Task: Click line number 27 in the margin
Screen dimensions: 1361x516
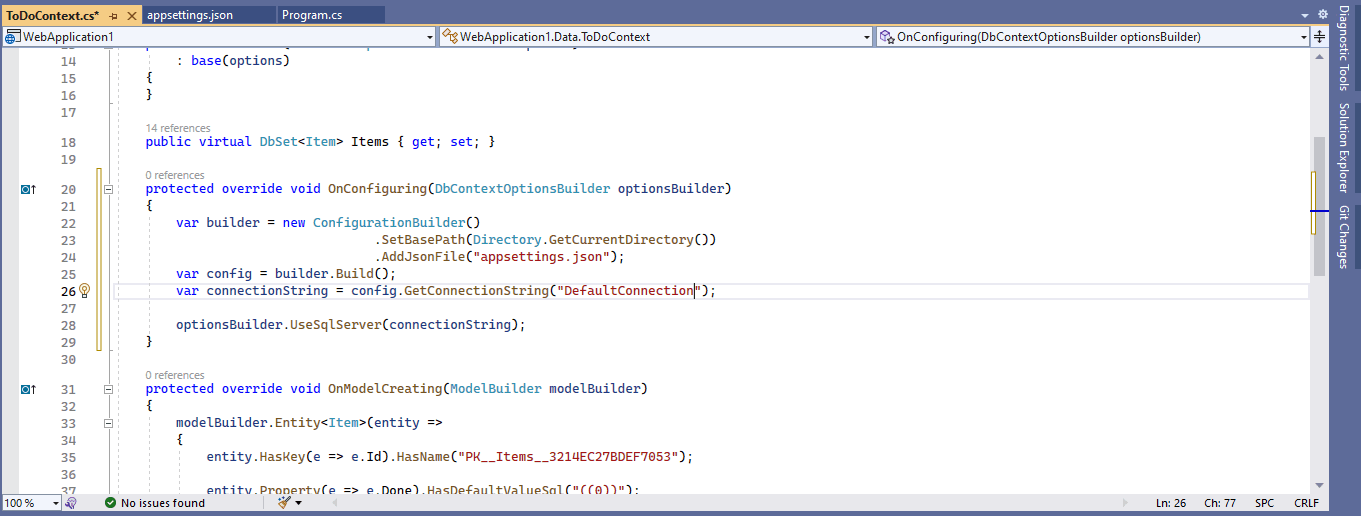Action: 68,308
